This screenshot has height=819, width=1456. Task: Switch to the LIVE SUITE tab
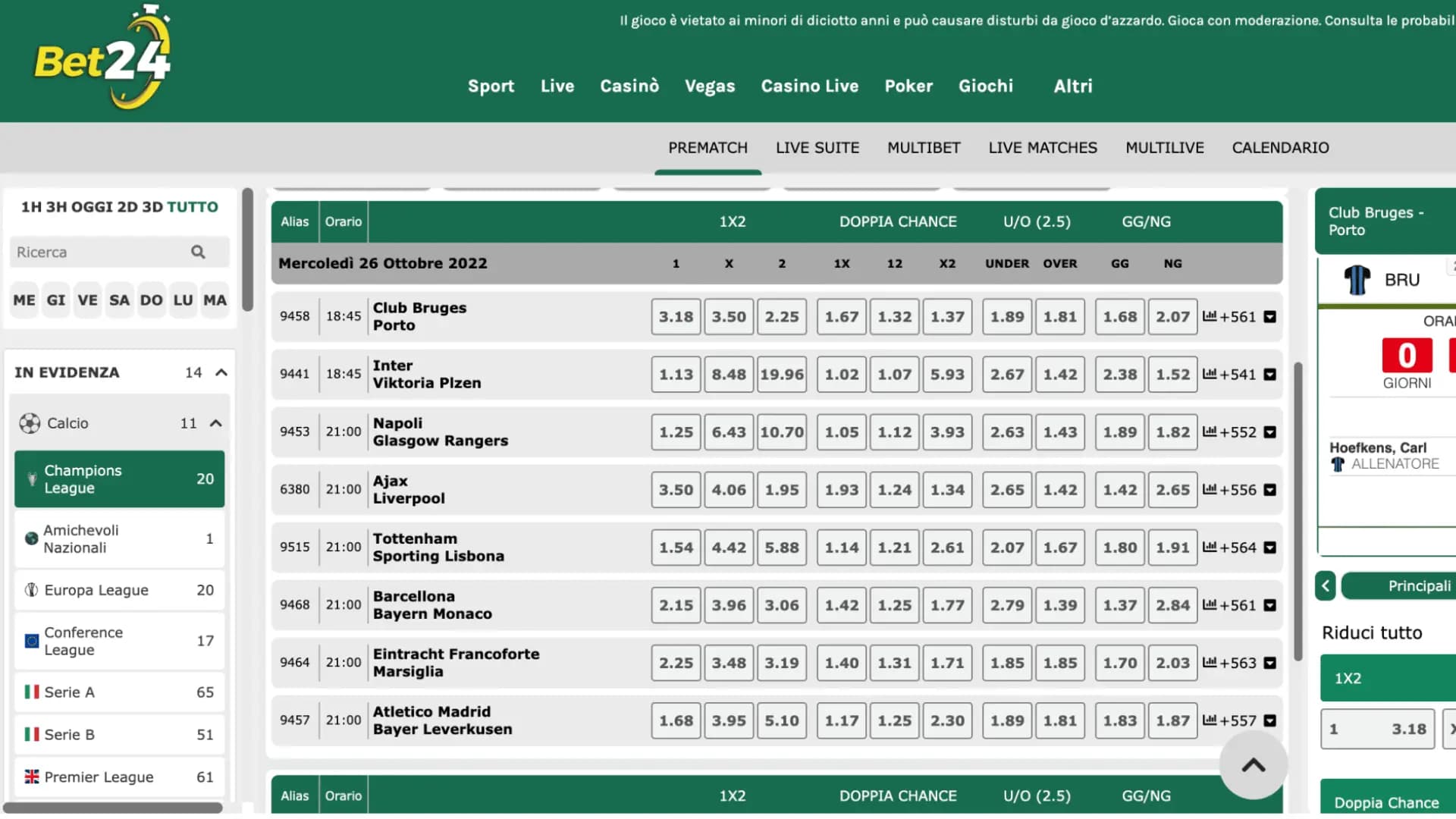pos(817,147)
